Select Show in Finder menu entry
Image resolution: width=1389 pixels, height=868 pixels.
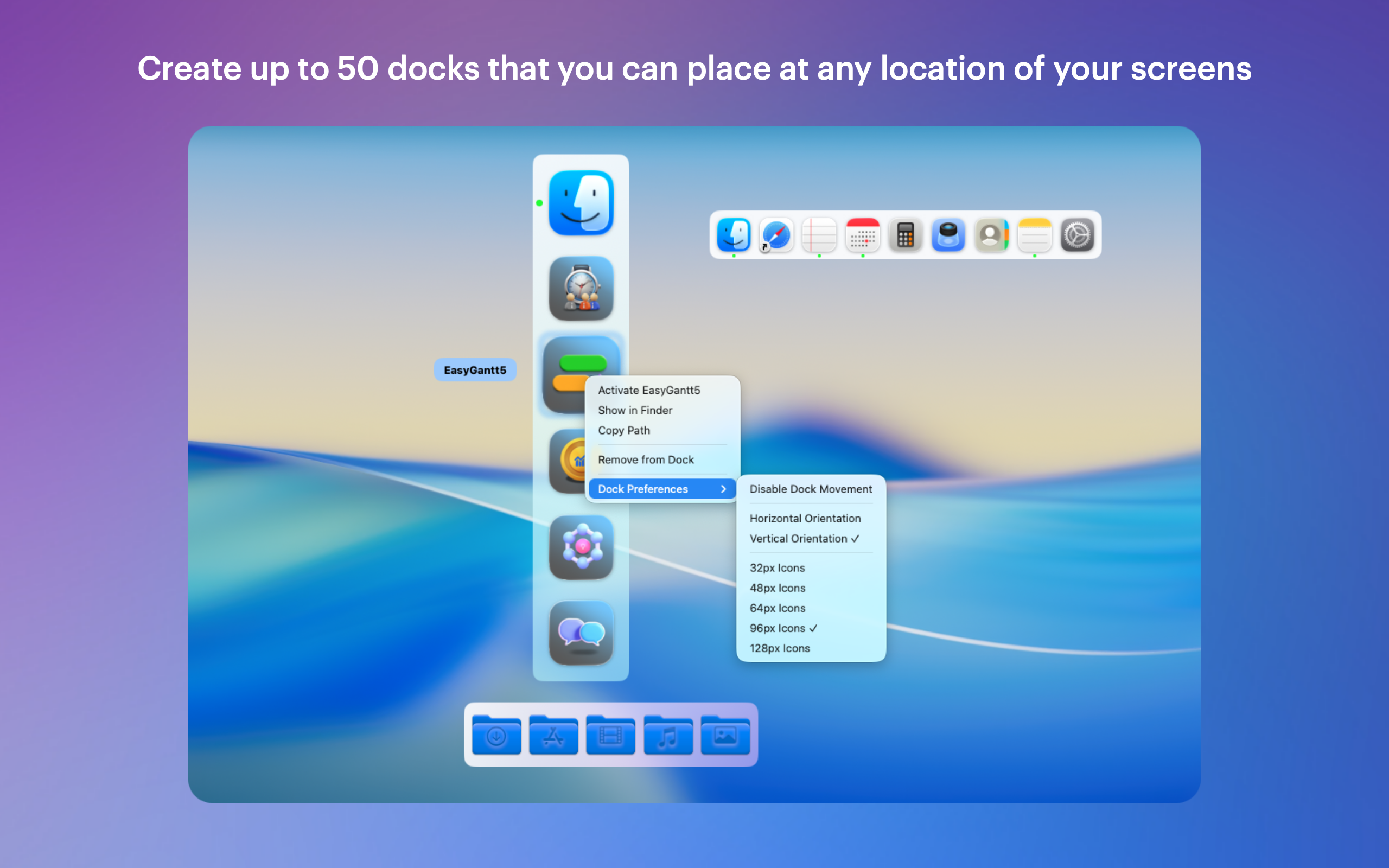pos(635,411)
